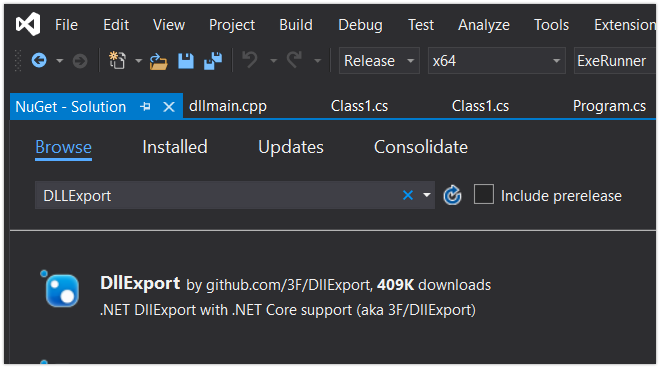Viewport: 660px width, 368px height.
Task: Click the Undo arrow icon
Action: [x=250, y=60]
